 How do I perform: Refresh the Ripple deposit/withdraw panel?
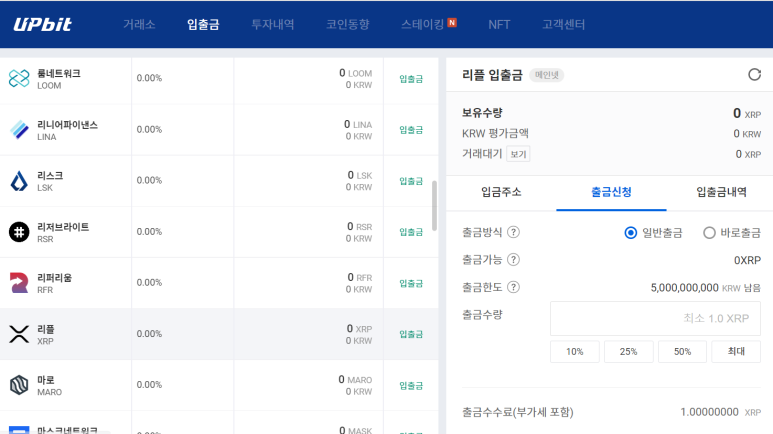pos(754,75)
